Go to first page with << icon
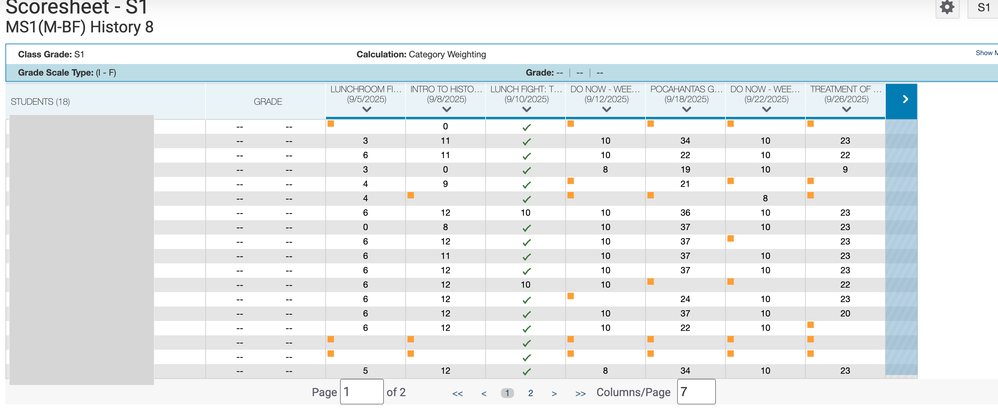This screenshot has width=998, height=409. click(x=458, y=394)
